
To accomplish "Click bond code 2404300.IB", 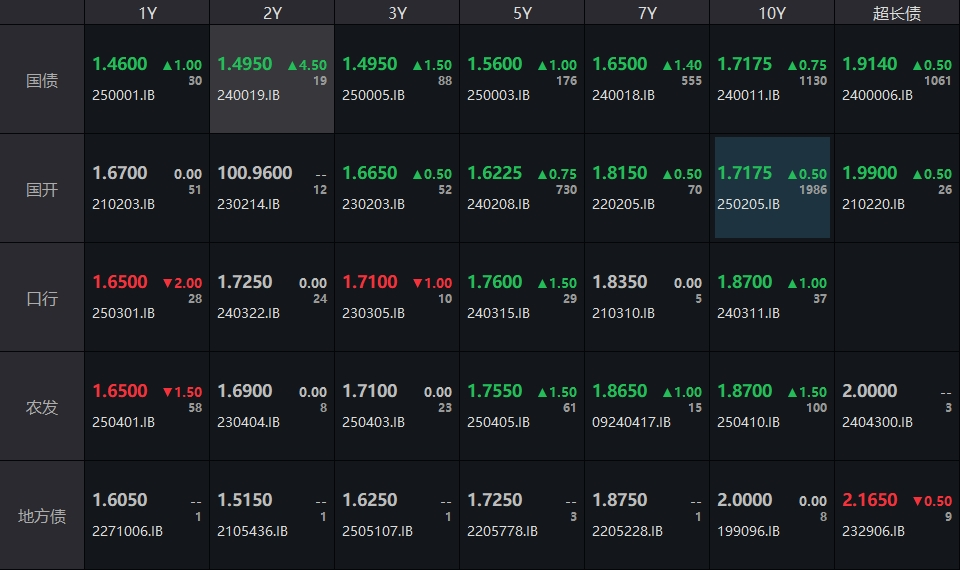I will pos(877,422).
